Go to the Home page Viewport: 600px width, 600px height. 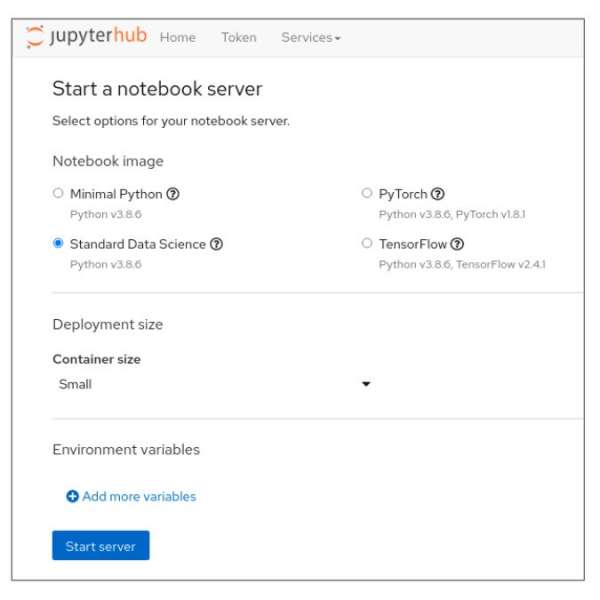click(178, 37)
